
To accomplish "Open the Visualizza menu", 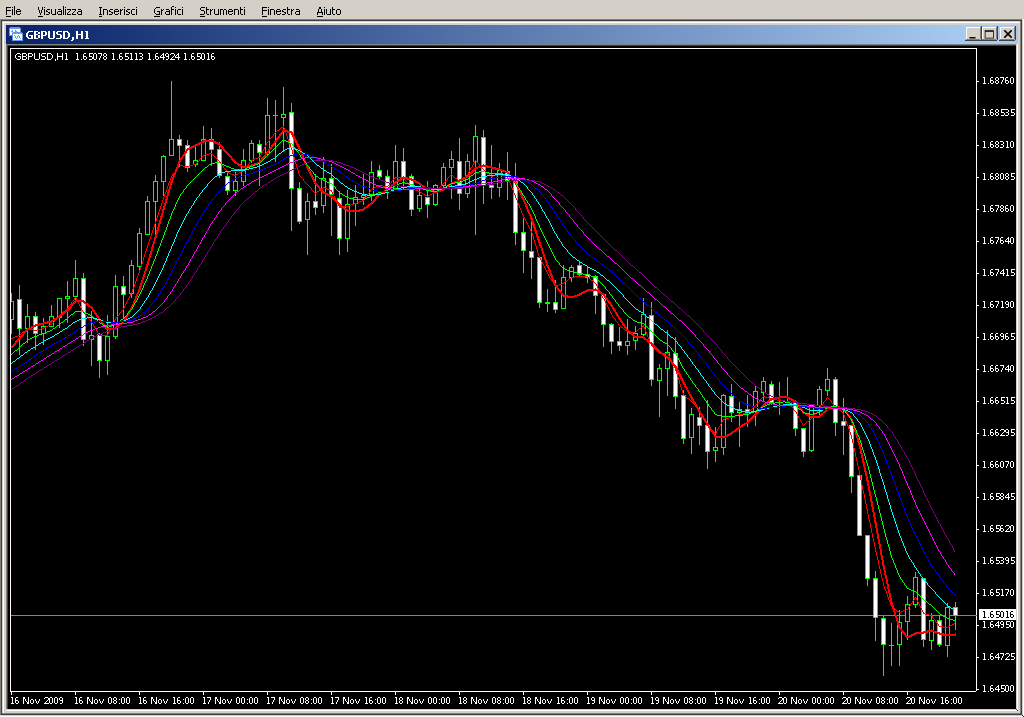I will [59, 11].
